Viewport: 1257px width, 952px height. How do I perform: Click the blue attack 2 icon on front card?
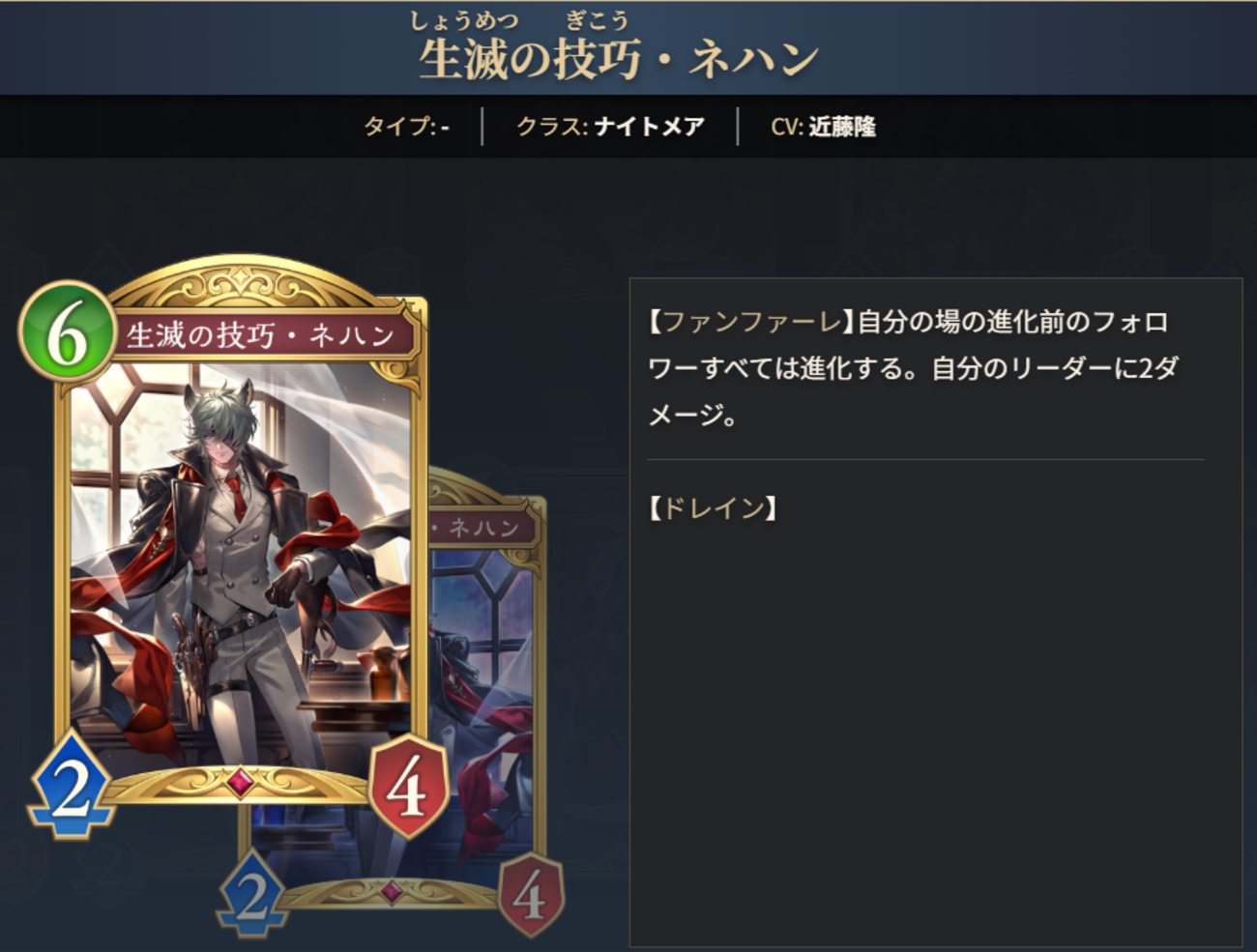70,786
